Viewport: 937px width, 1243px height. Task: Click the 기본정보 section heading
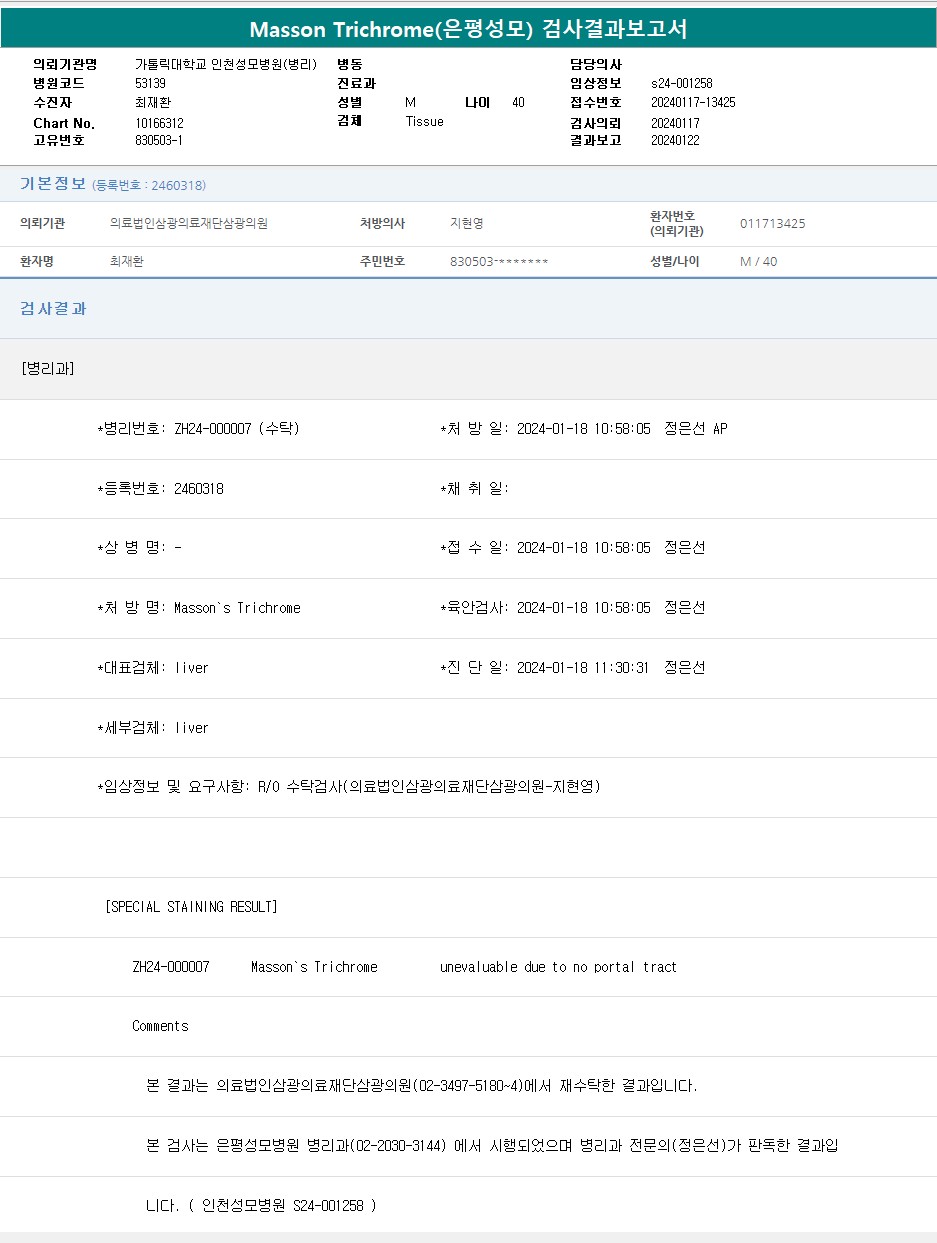(53, 184)
